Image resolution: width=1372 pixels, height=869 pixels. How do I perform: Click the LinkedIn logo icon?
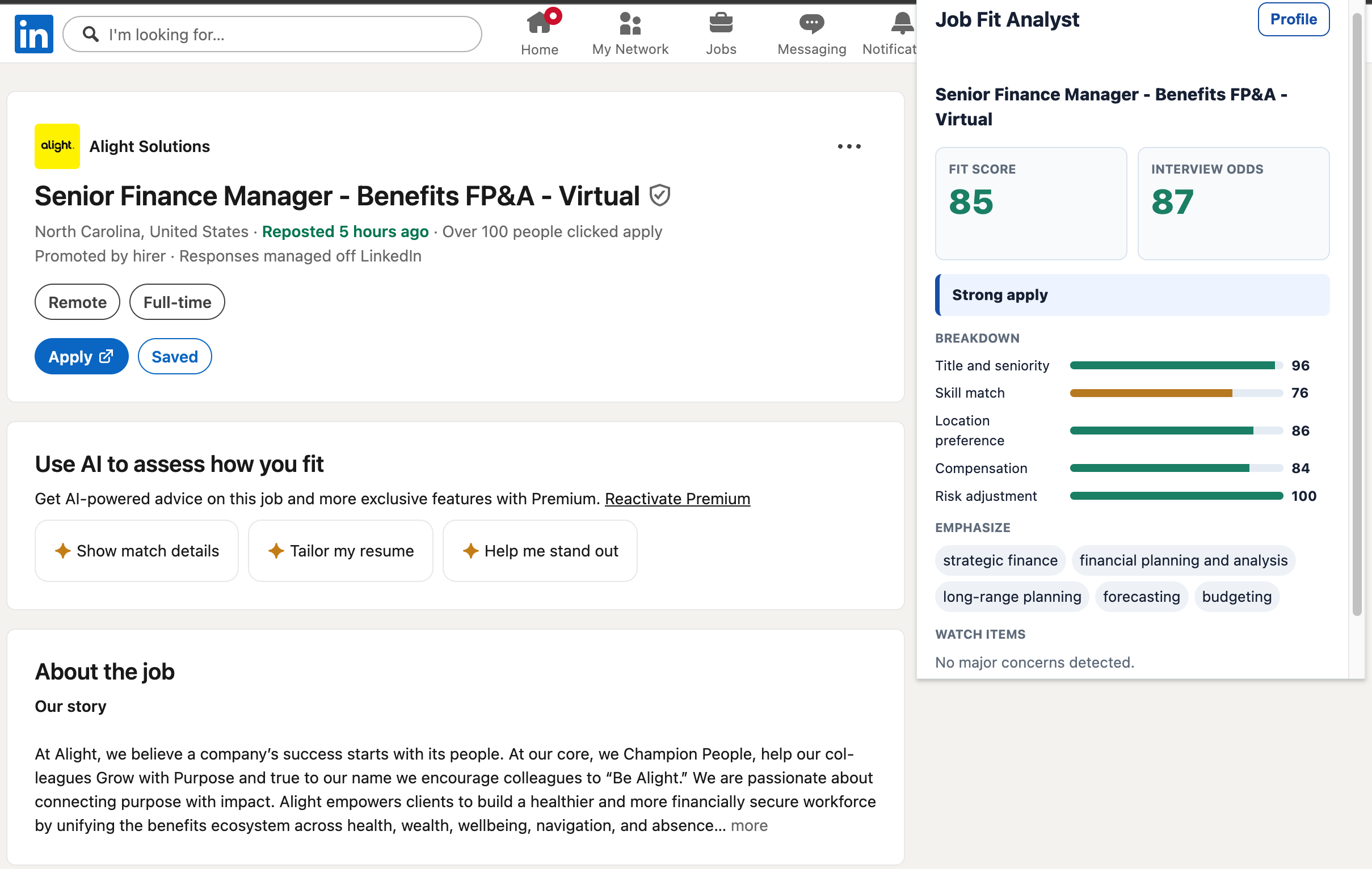click(33, 34)
